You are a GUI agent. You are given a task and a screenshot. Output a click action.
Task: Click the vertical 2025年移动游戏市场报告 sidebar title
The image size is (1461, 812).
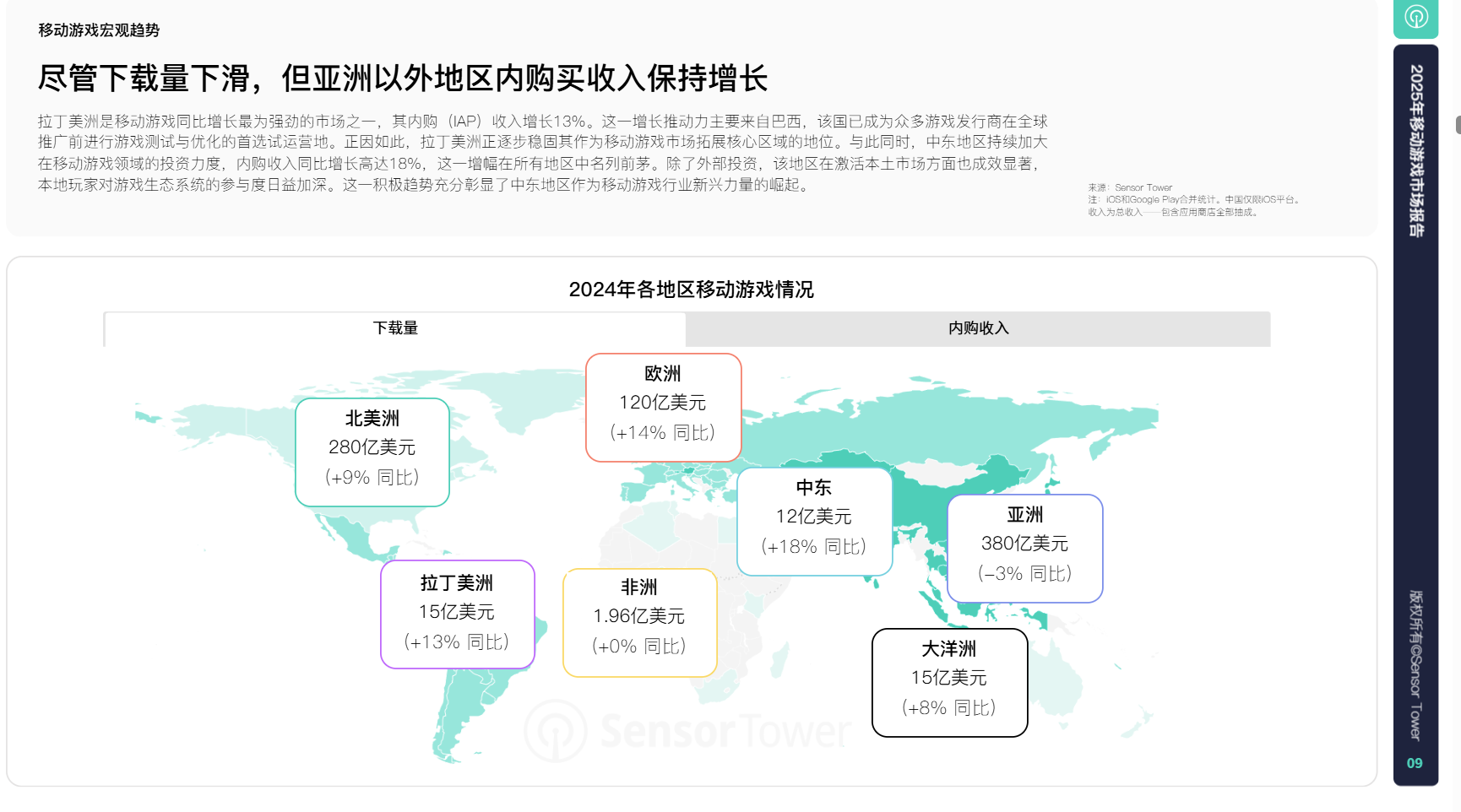point(1416,150)
